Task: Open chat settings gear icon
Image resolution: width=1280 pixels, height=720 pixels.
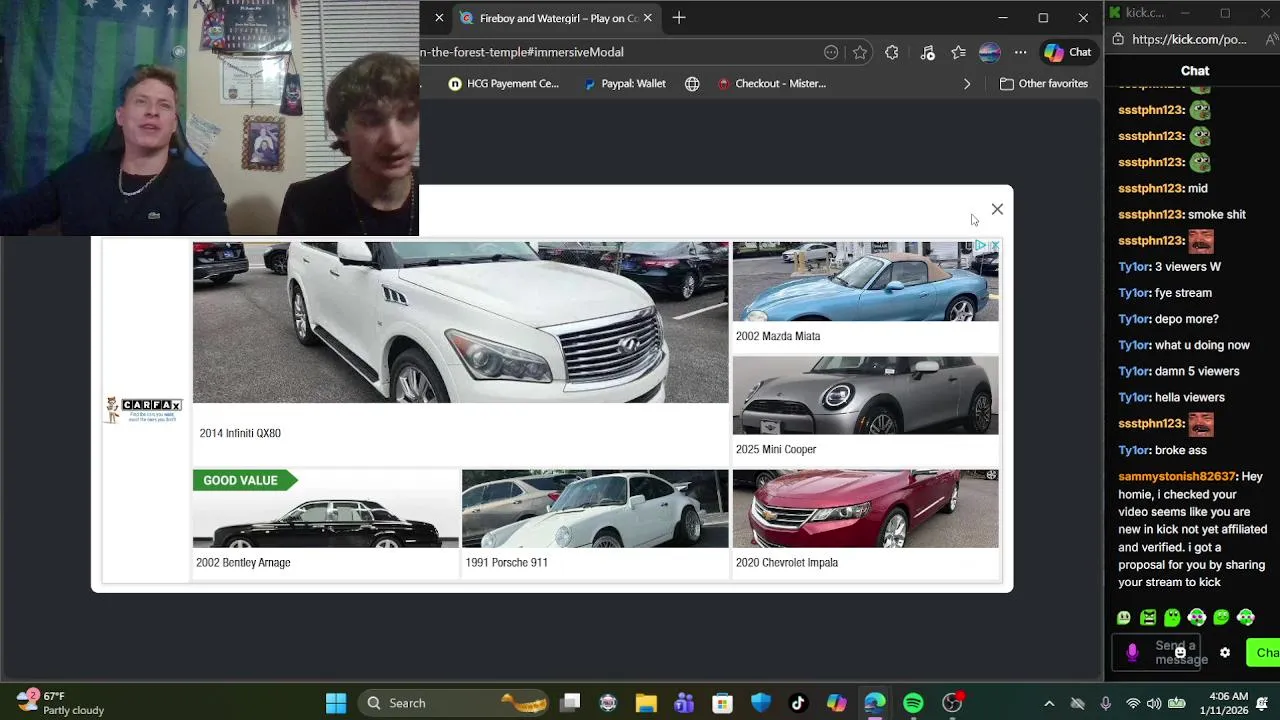Action: coord(1225,653)
